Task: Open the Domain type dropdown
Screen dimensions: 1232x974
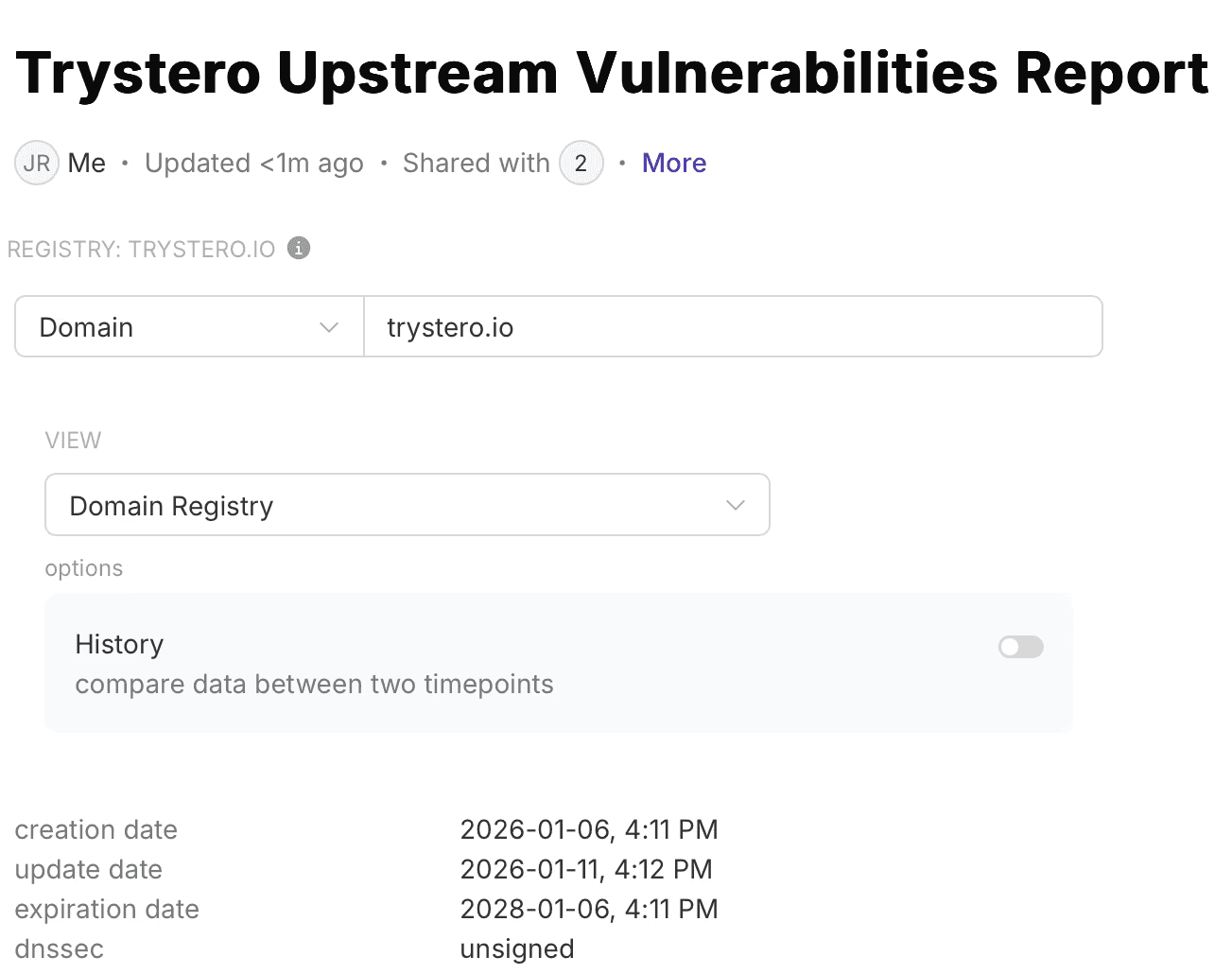Action: 189,326
